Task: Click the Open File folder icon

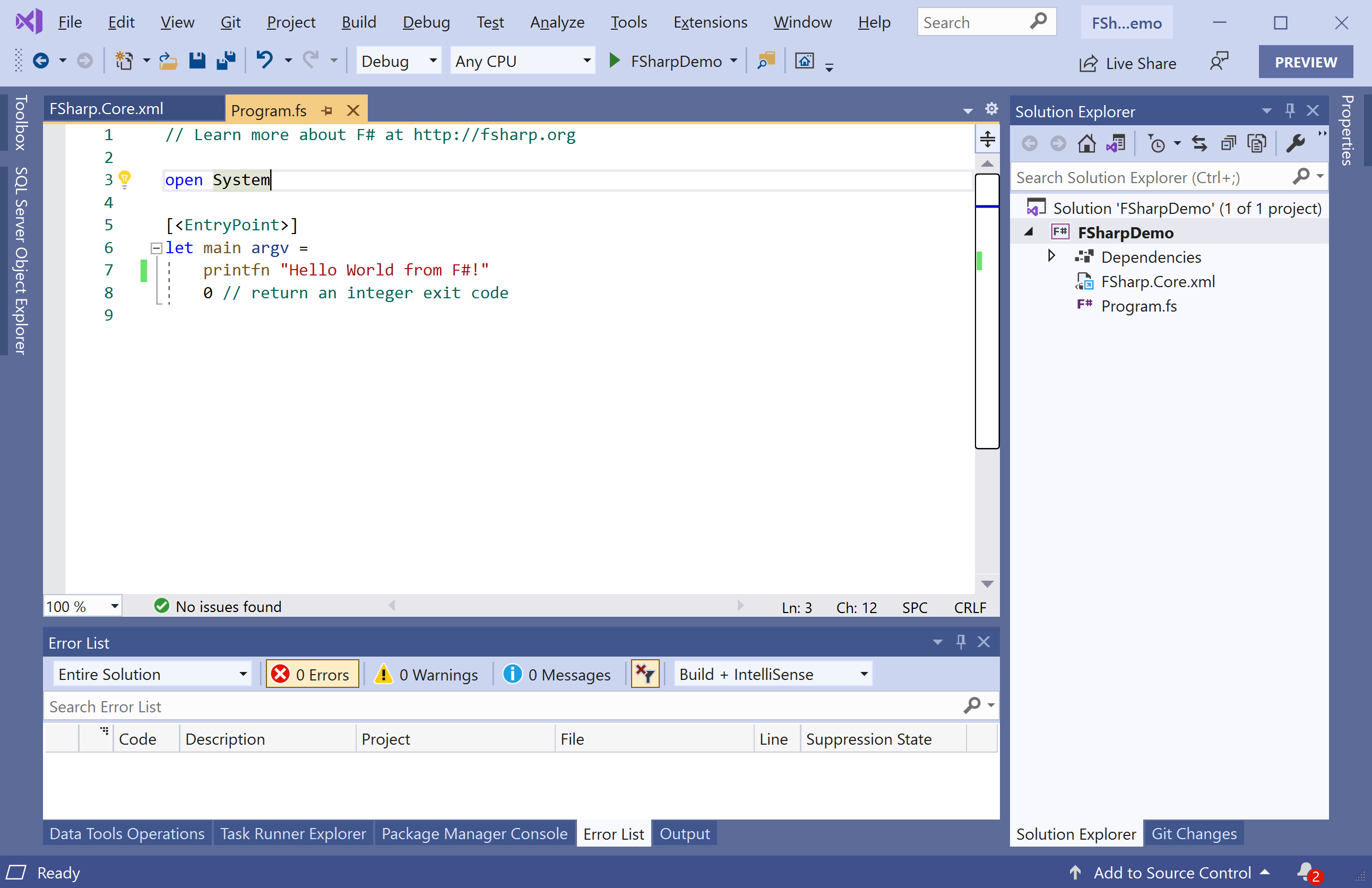Action: pos(168,61)
